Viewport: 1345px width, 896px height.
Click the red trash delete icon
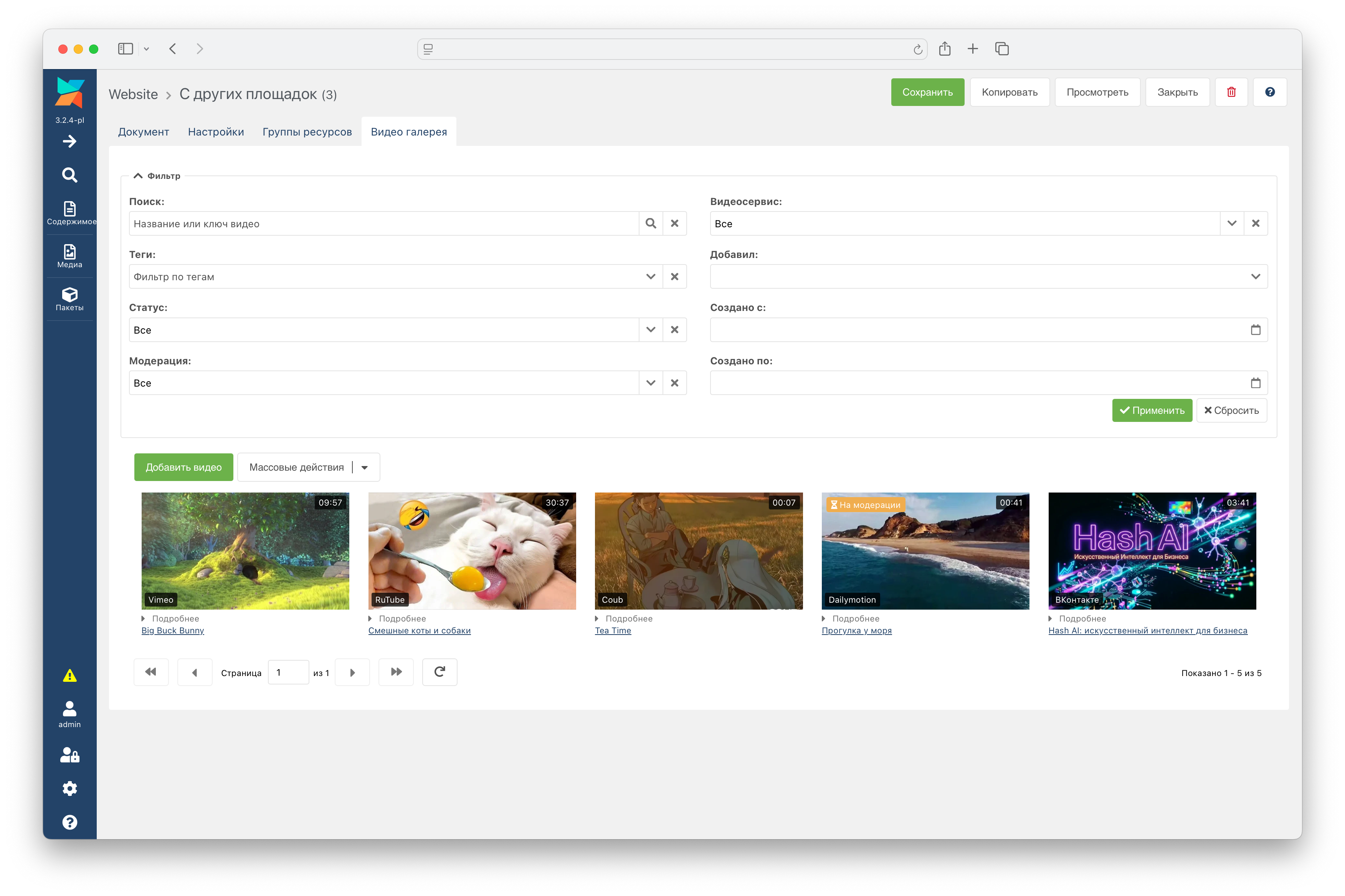1231,92
